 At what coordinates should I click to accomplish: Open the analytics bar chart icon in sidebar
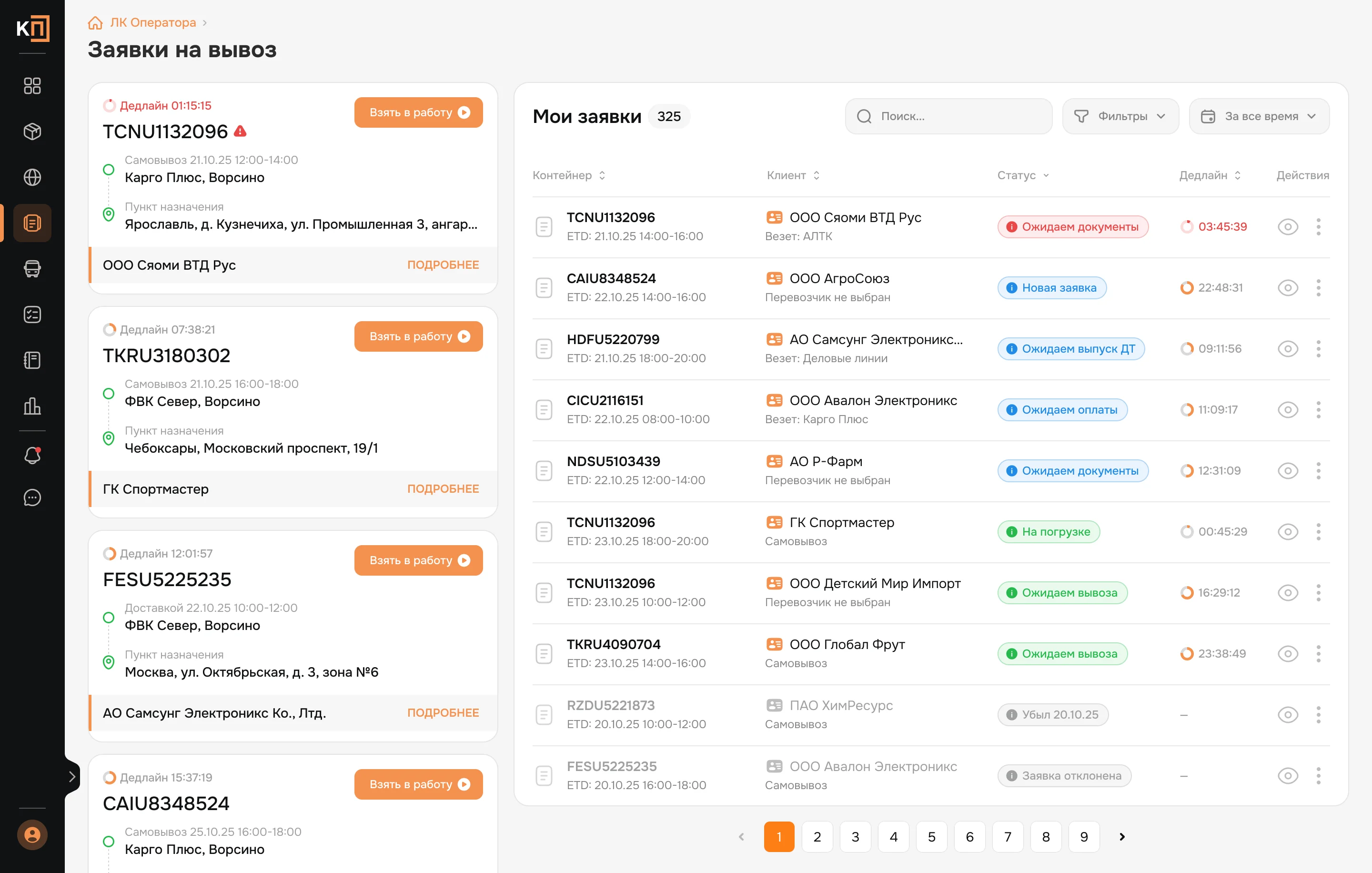32,406
